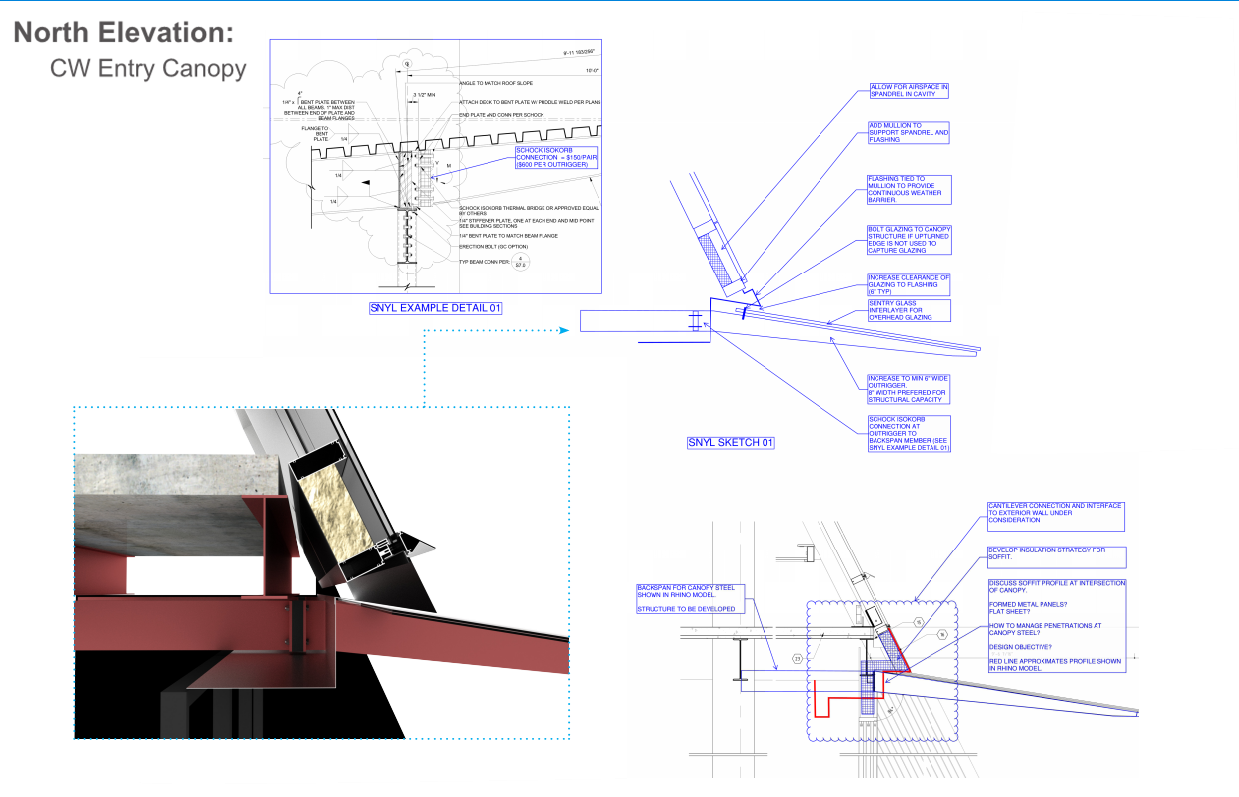Screen dimensions: 1239x797
Task: Click the "SNYL SKETCH 01" caption
Action: click(731, 442)
